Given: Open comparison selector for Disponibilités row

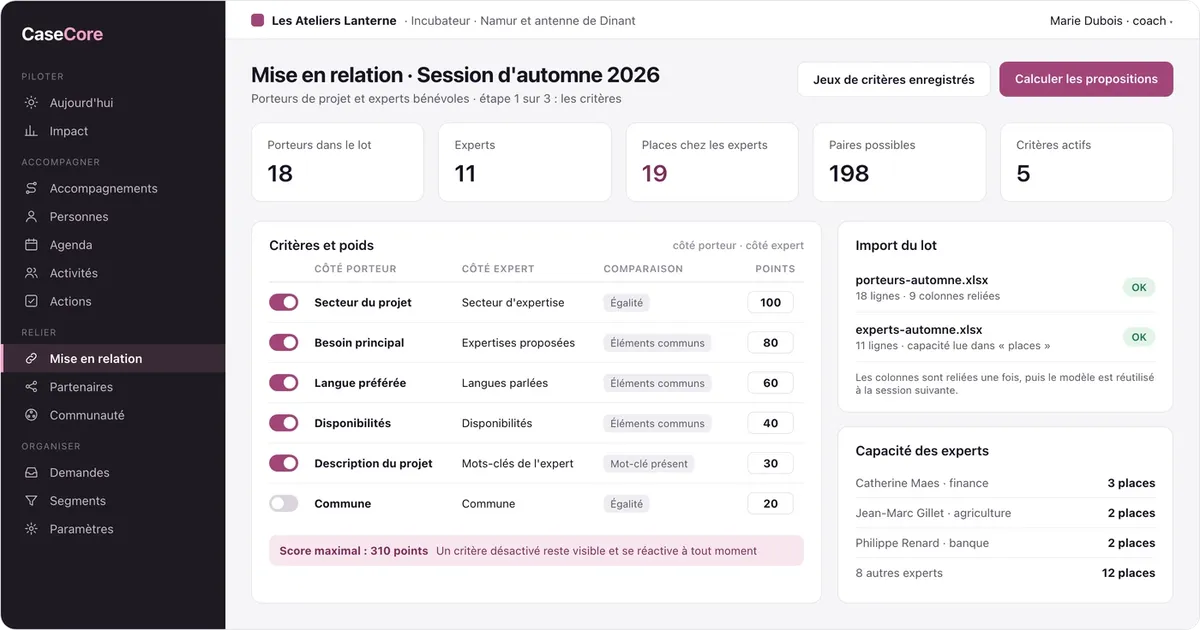Looking at the screenshot, I should (657, 423).
